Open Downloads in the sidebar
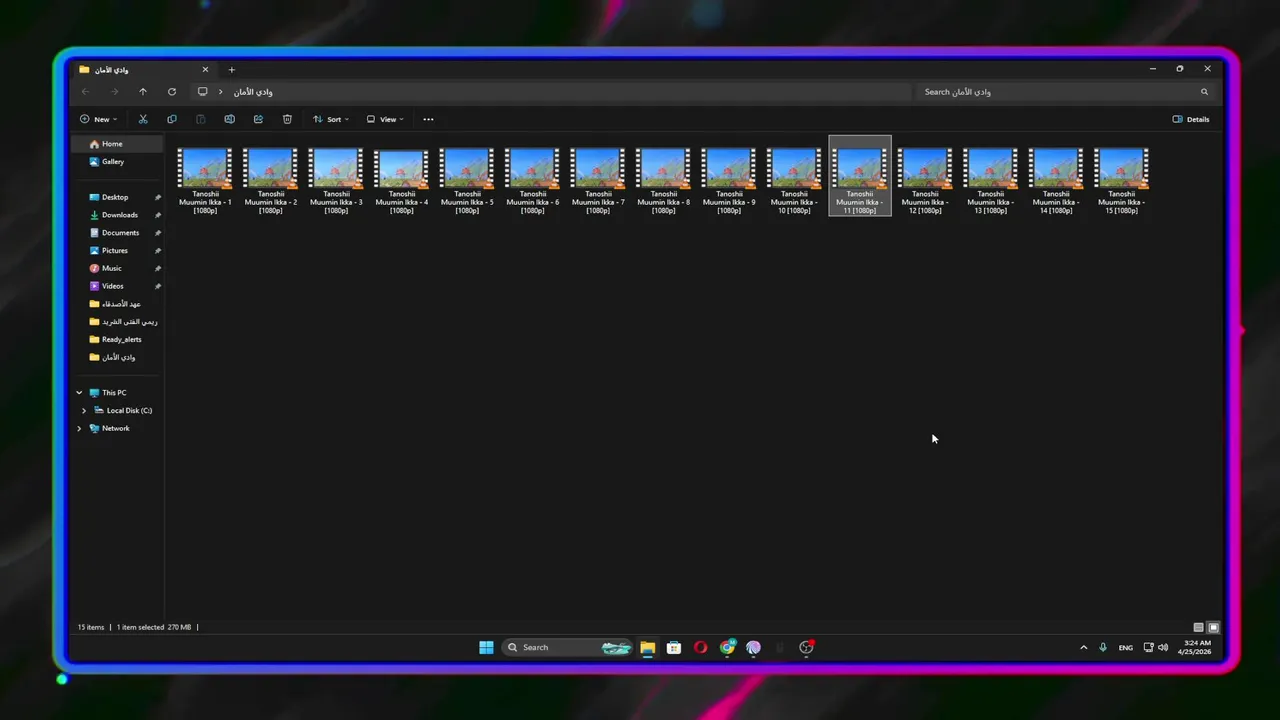The height and width of the screenshot is (720, 1280). tap(116, 215)
